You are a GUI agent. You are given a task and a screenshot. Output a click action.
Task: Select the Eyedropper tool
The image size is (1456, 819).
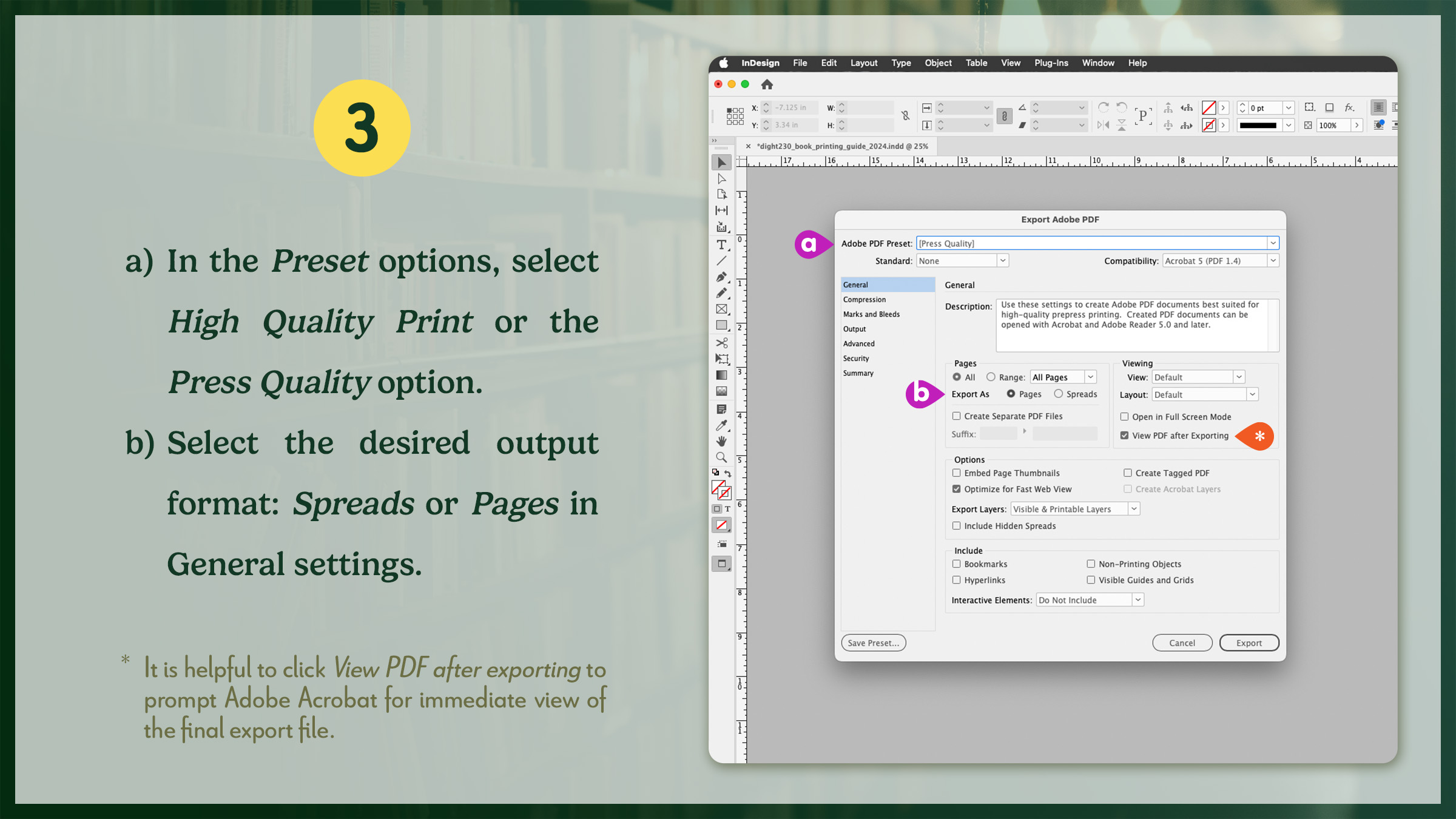(x=722, y=426)
